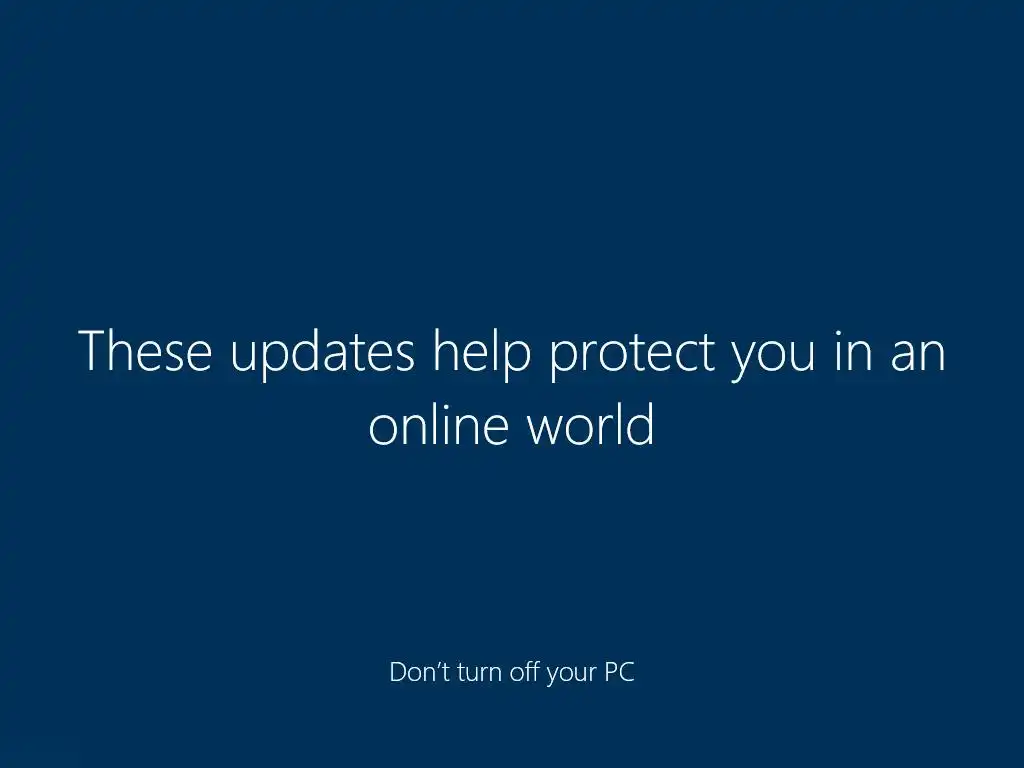Viewport: 1024px width, 768px height.
Task: Click the word "an" ending the first line
Action: tap(918, 357)
